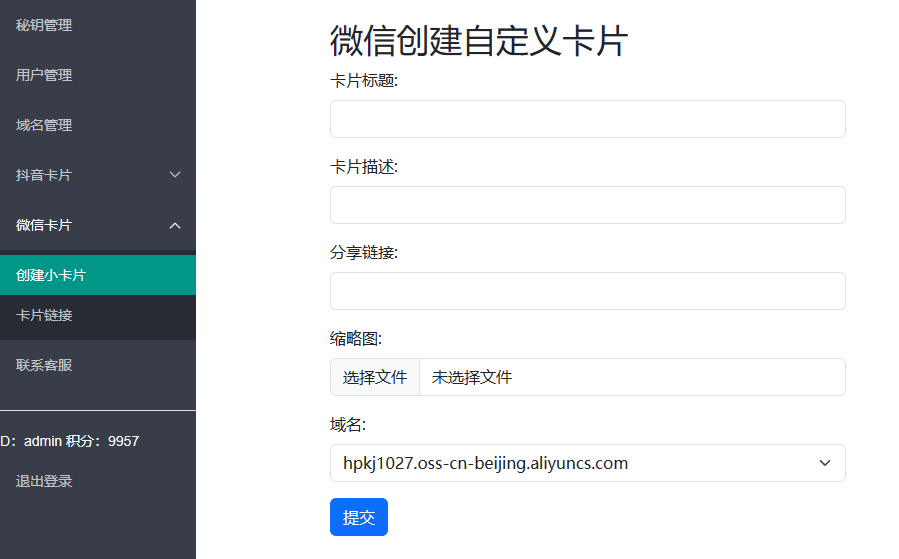Open 域名管理 in the sidebar
This screenshot has width=899, height=559.
coord(44,125)
